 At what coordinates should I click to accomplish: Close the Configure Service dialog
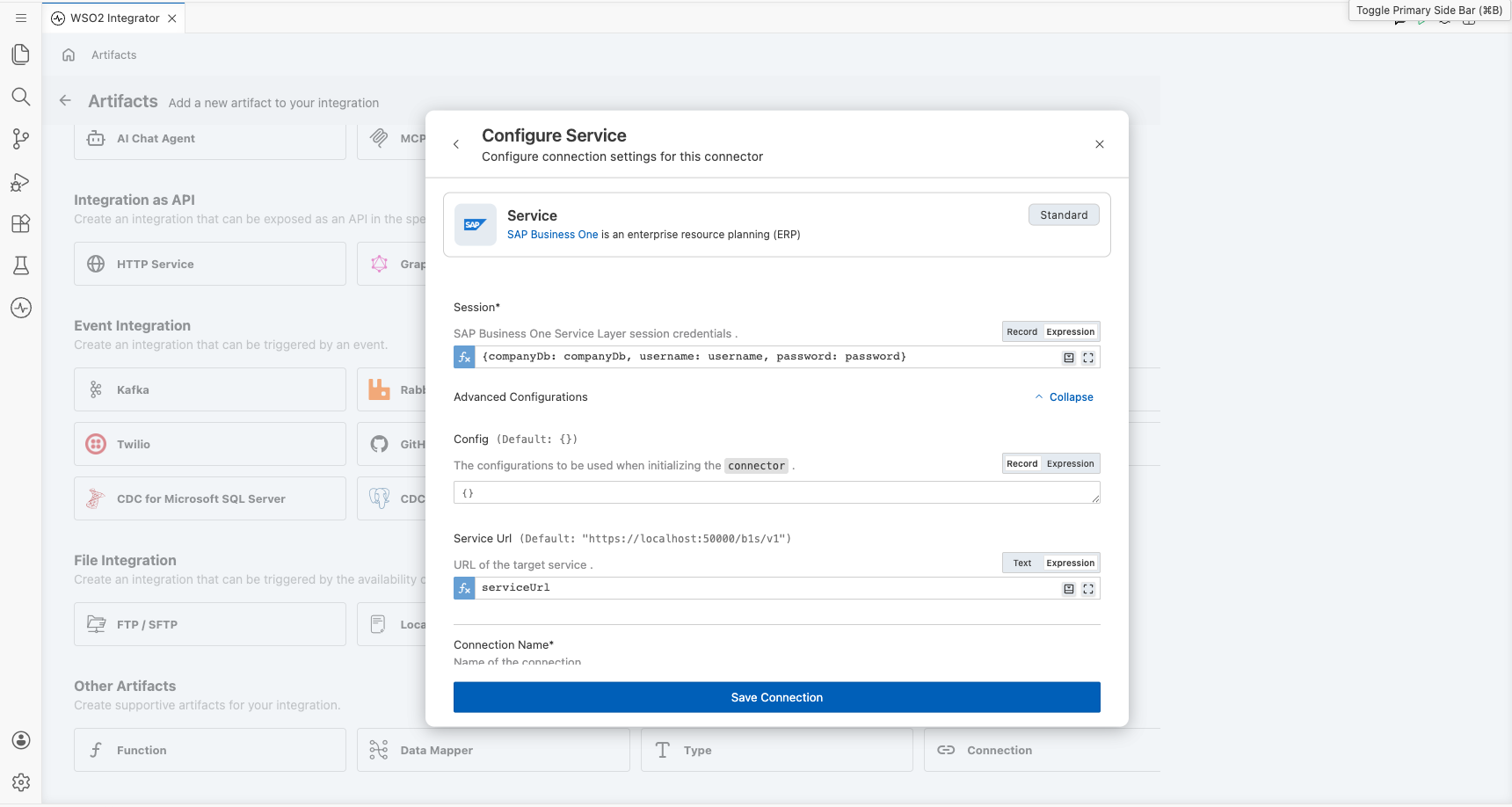click(x=1100, y=144)
